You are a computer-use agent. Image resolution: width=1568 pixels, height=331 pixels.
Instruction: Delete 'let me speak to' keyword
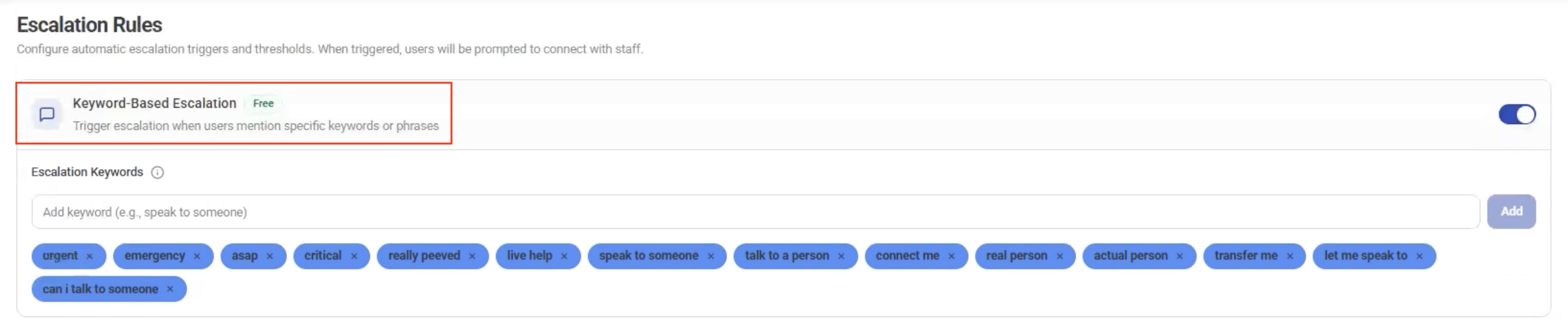tap(1420, 256)
